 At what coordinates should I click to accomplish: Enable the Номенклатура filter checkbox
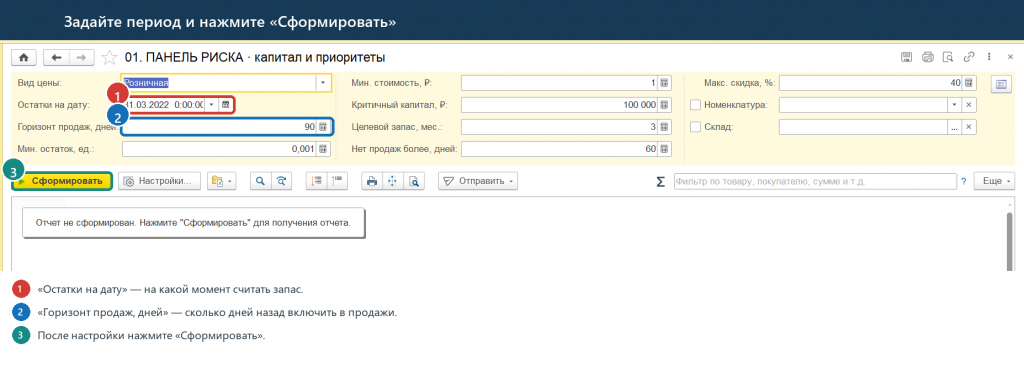coord(696,104)
